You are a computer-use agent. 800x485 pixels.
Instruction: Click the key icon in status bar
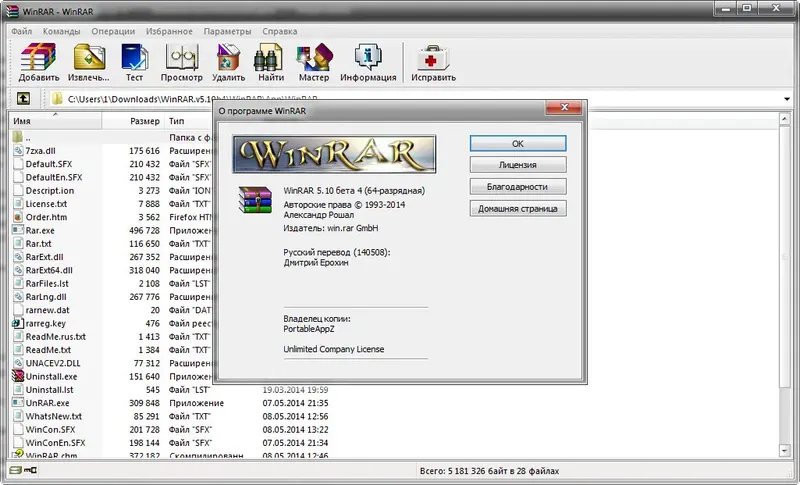31,470
